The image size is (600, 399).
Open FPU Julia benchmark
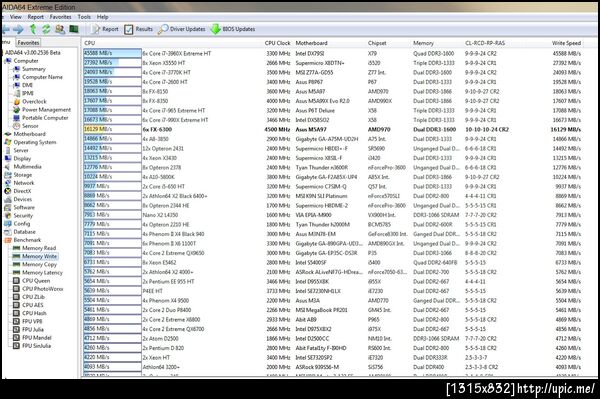(x=33, y=329)
